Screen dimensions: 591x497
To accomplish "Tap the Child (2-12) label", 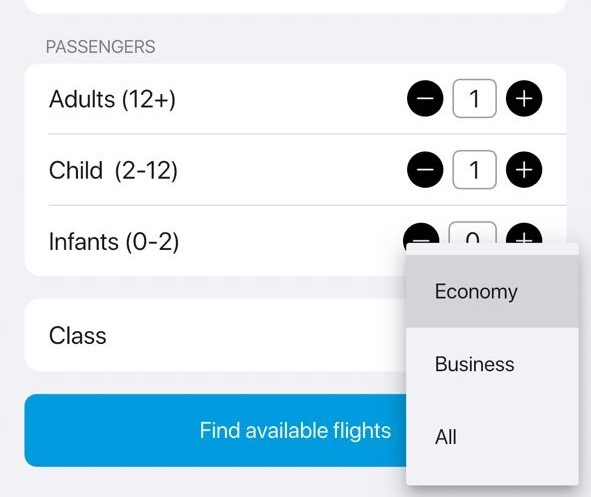I will (x=113, y=170).
